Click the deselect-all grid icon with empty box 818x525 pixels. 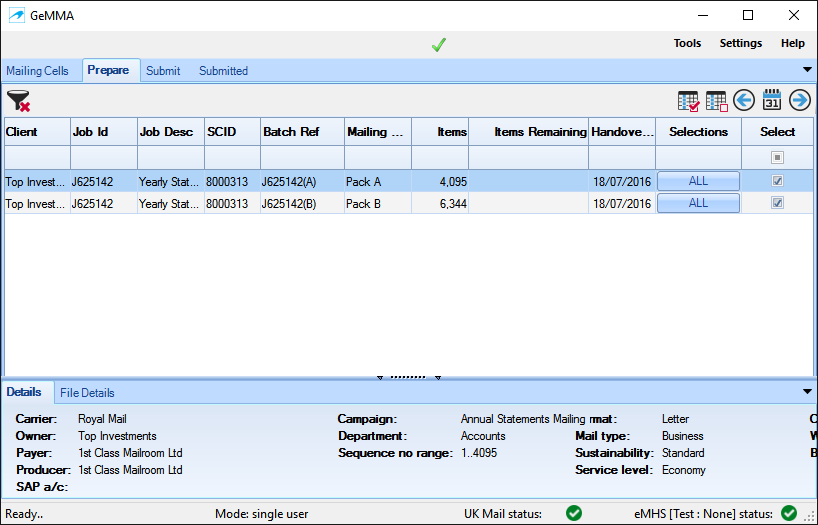point(716,101)
